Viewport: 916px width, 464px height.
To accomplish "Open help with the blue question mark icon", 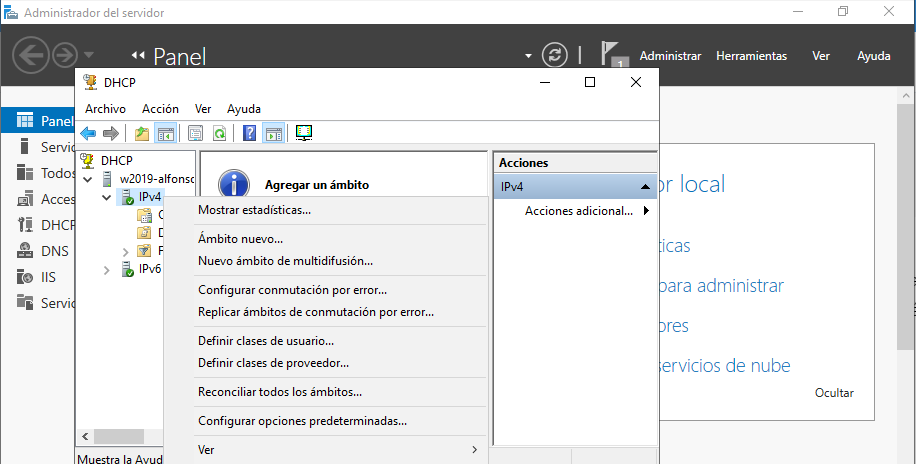I will point(249,133).
